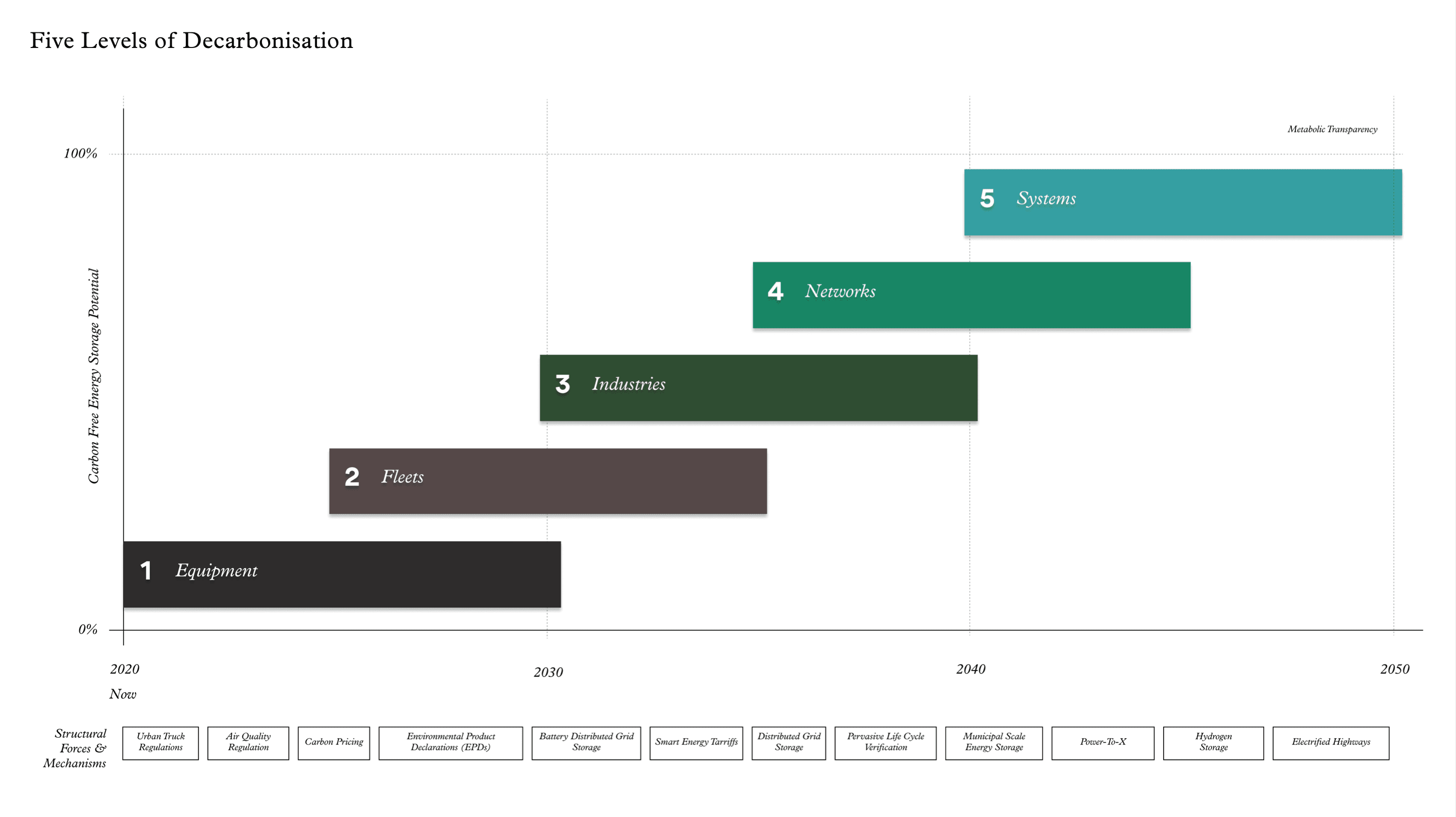The height and width of the screenshot is (817, 1456).
Task: Click the 2020 year marker
Action: (124, 669)
